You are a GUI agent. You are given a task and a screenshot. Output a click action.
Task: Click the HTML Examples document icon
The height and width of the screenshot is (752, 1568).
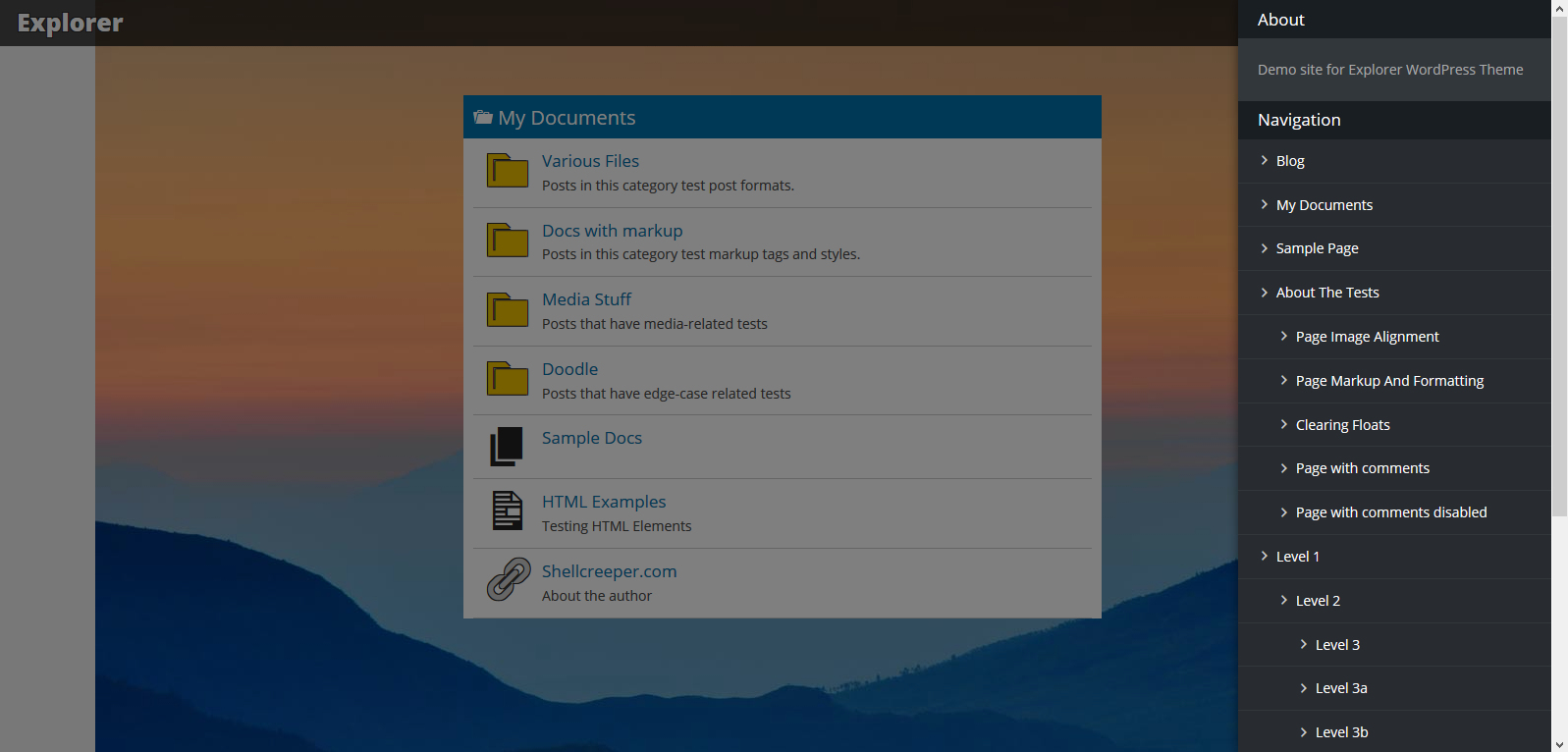(508, 510)
